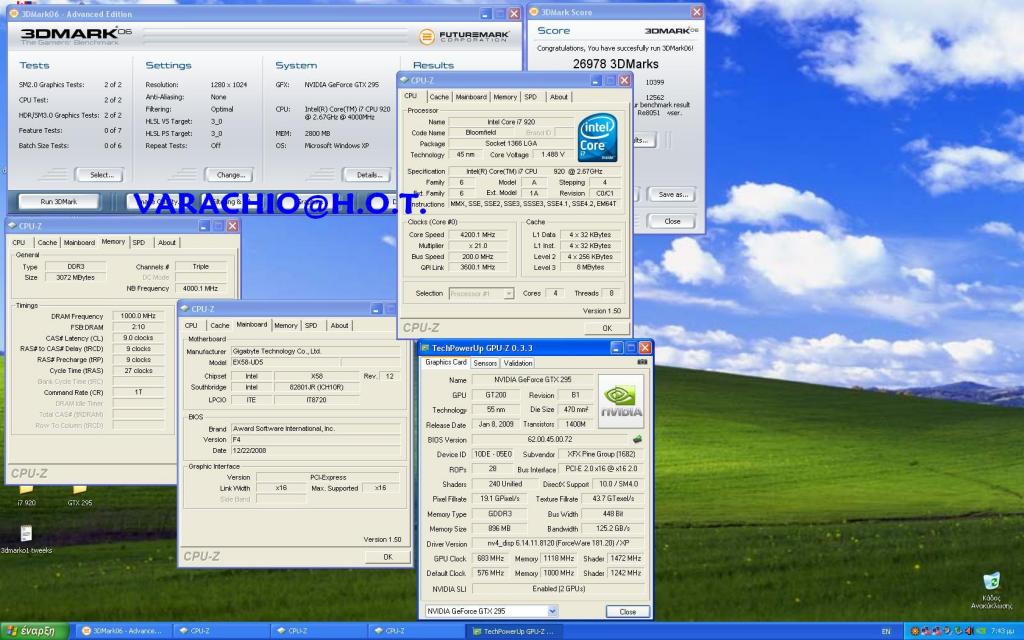1024x640 pixels.
Task: Click the Bloomfield code name value
Action: pos(481,133)
